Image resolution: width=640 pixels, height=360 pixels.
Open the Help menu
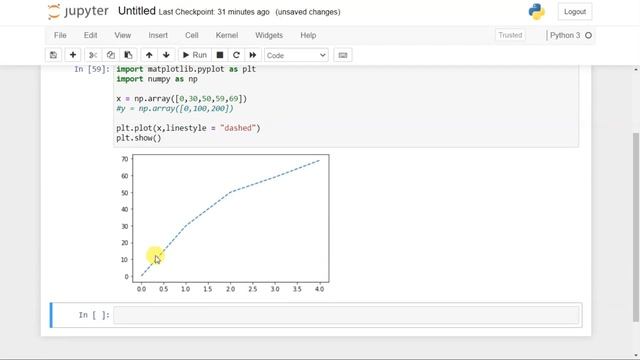click(x=308, y=36)
